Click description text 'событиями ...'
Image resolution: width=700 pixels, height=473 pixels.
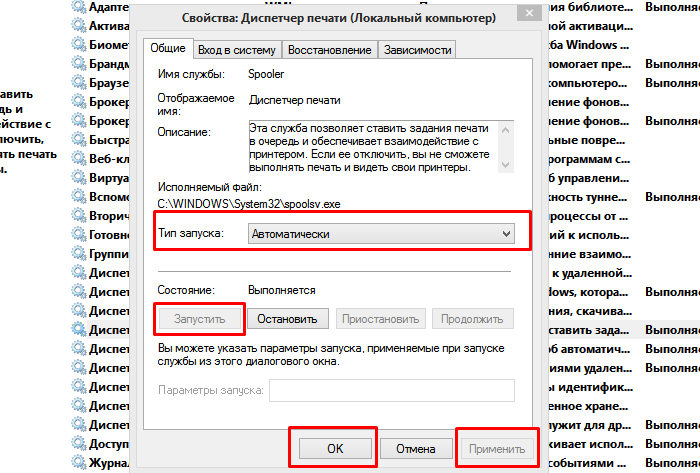588,463
